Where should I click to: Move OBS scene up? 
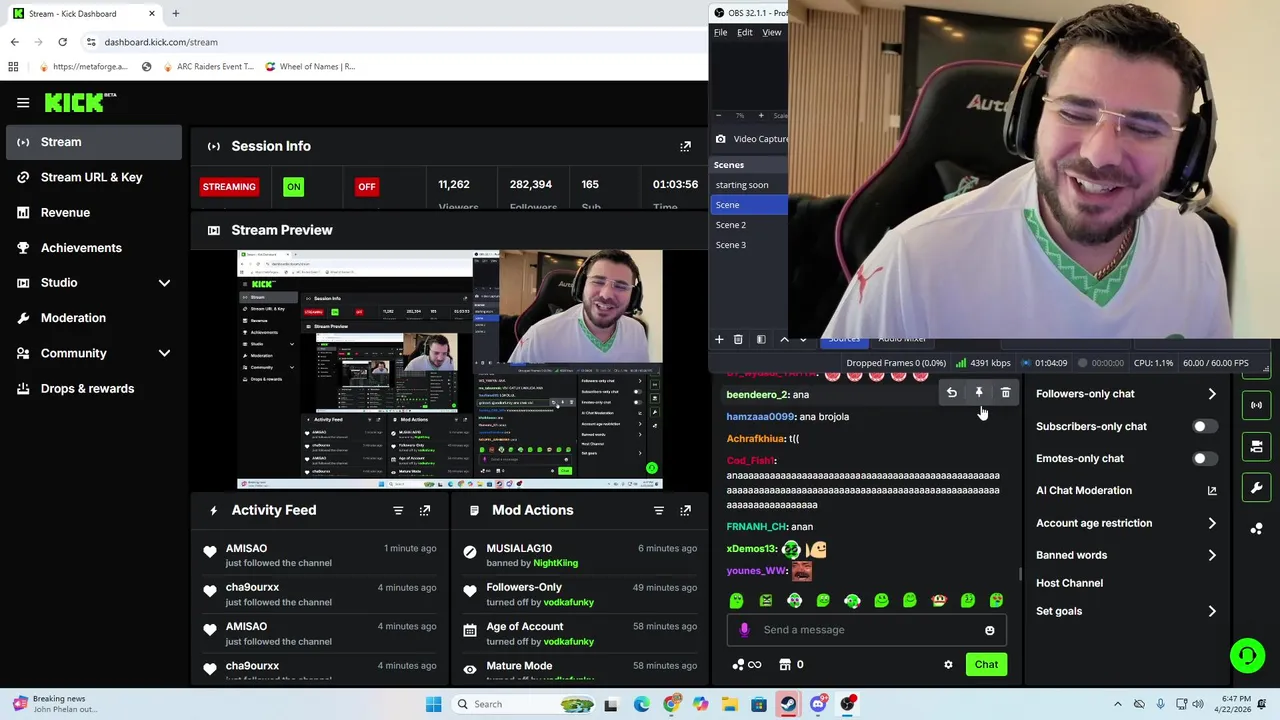pyautogui.click(x=784, y=339)
